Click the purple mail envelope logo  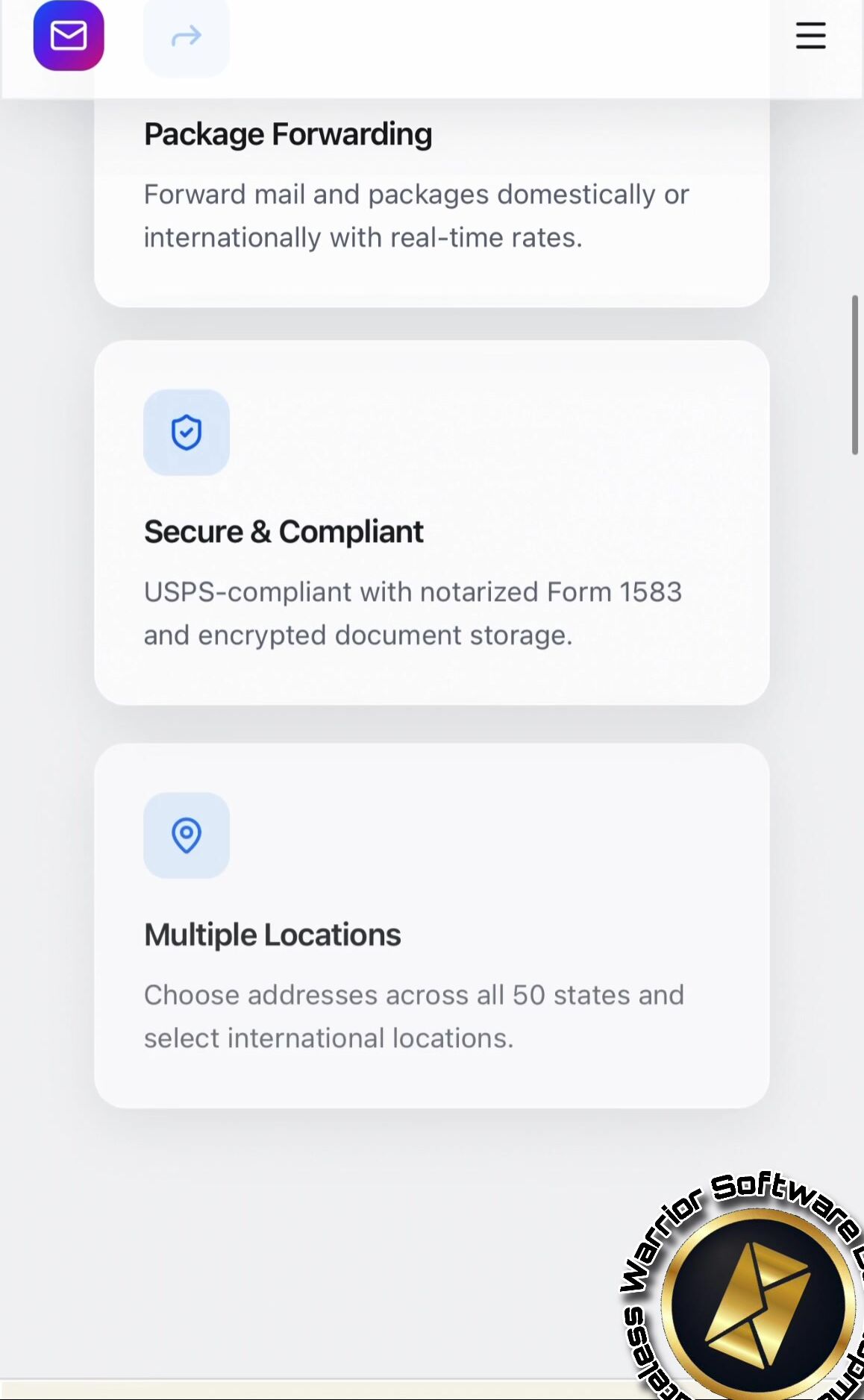[69, 36]
